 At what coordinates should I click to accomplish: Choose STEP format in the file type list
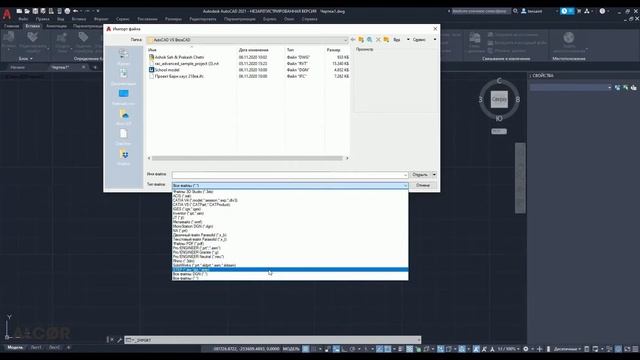pyautogui.click(x=290, y=270)
